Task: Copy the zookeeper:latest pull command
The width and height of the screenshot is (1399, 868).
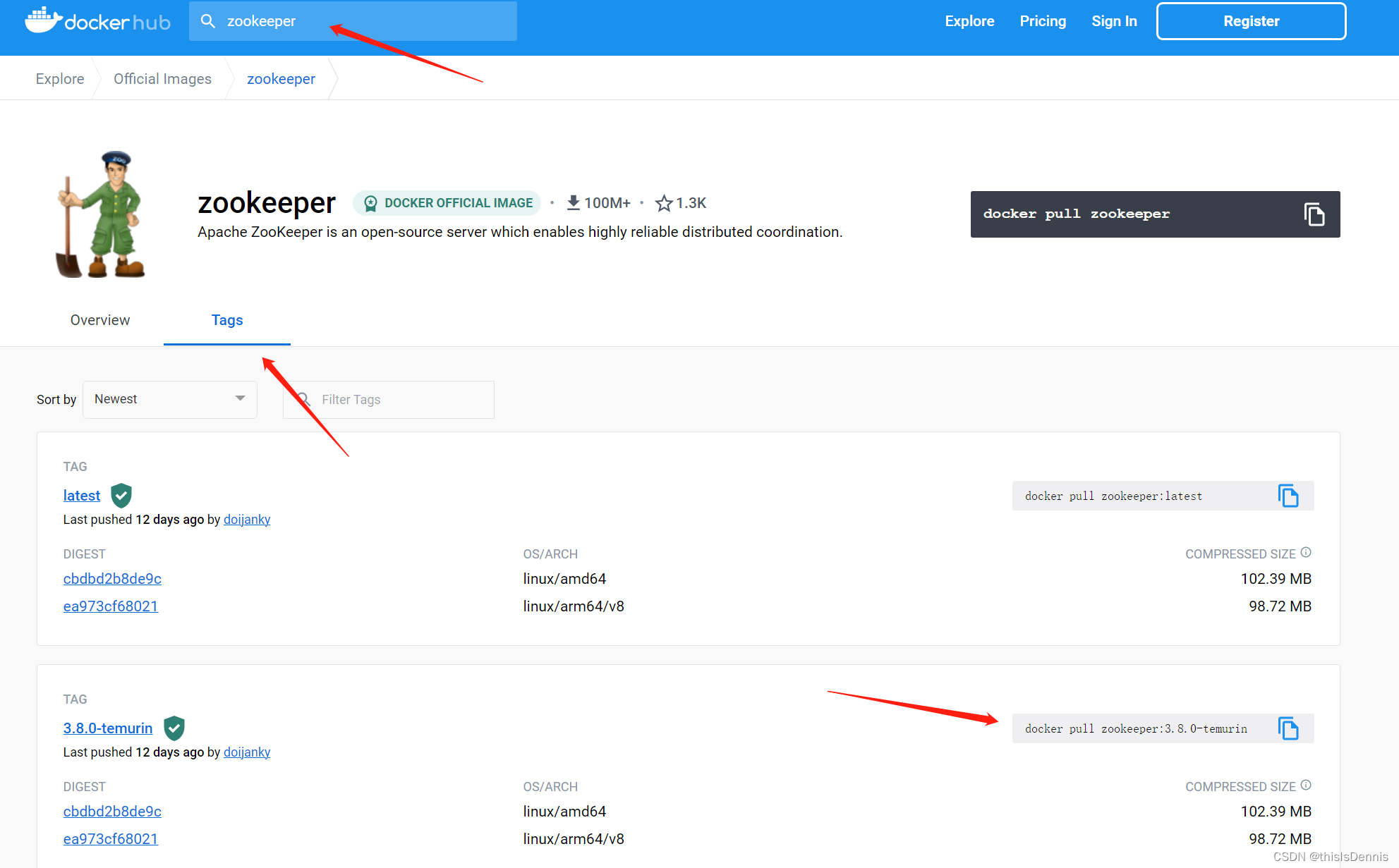Action: coord(1288,496)
